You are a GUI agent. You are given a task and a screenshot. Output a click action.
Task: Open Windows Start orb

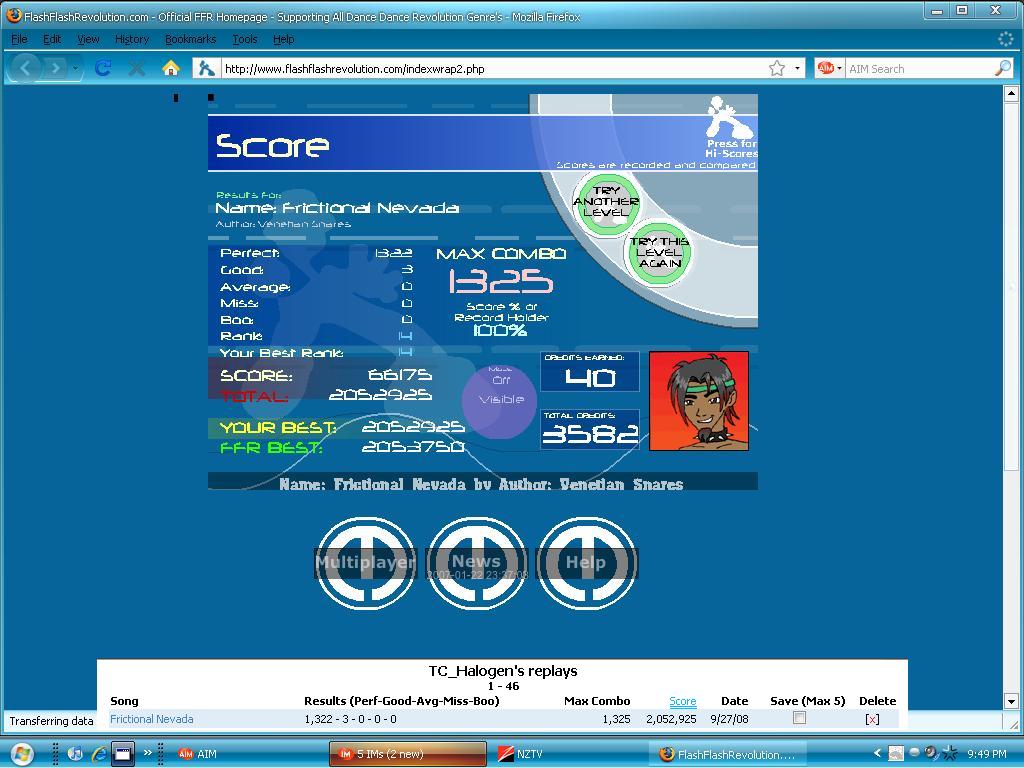pyautogui.click(x=22, y=754)
